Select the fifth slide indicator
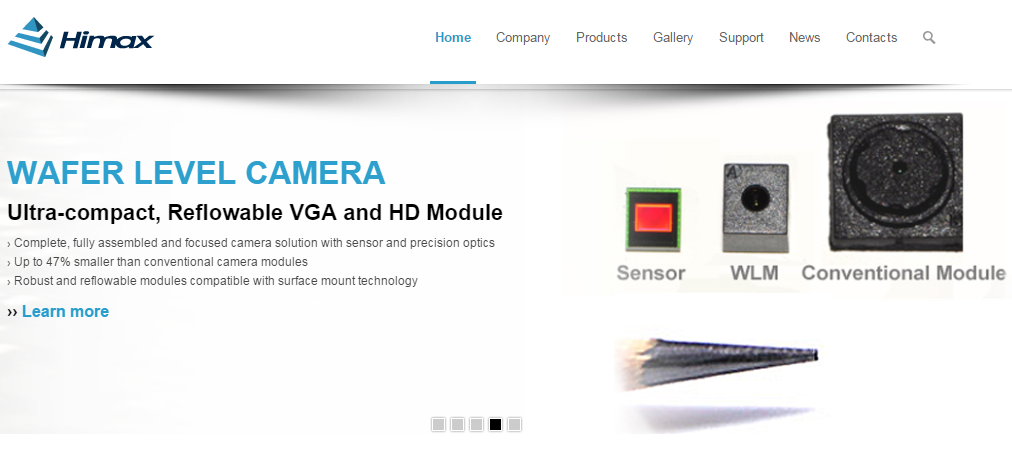 tap(514, 424)
